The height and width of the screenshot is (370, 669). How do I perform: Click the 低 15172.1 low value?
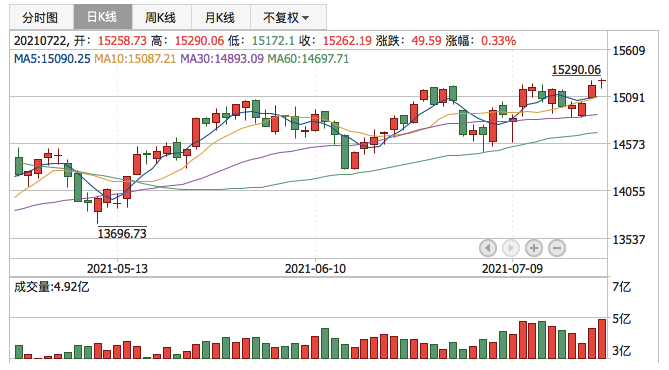pos(273,41)
